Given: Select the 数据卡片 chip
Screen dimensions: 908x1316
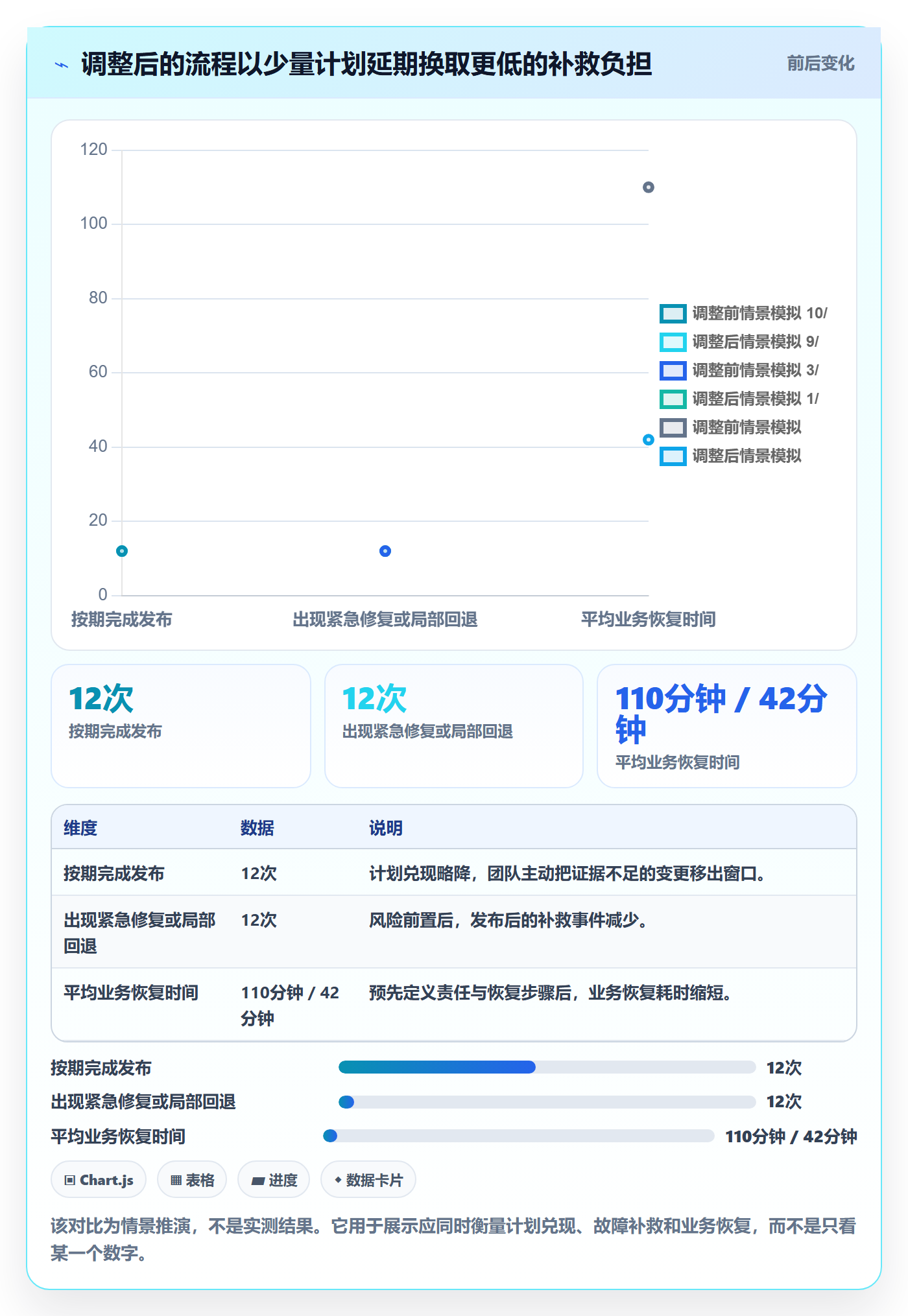Looking at the screenshot, I should tap(368, 1180).
